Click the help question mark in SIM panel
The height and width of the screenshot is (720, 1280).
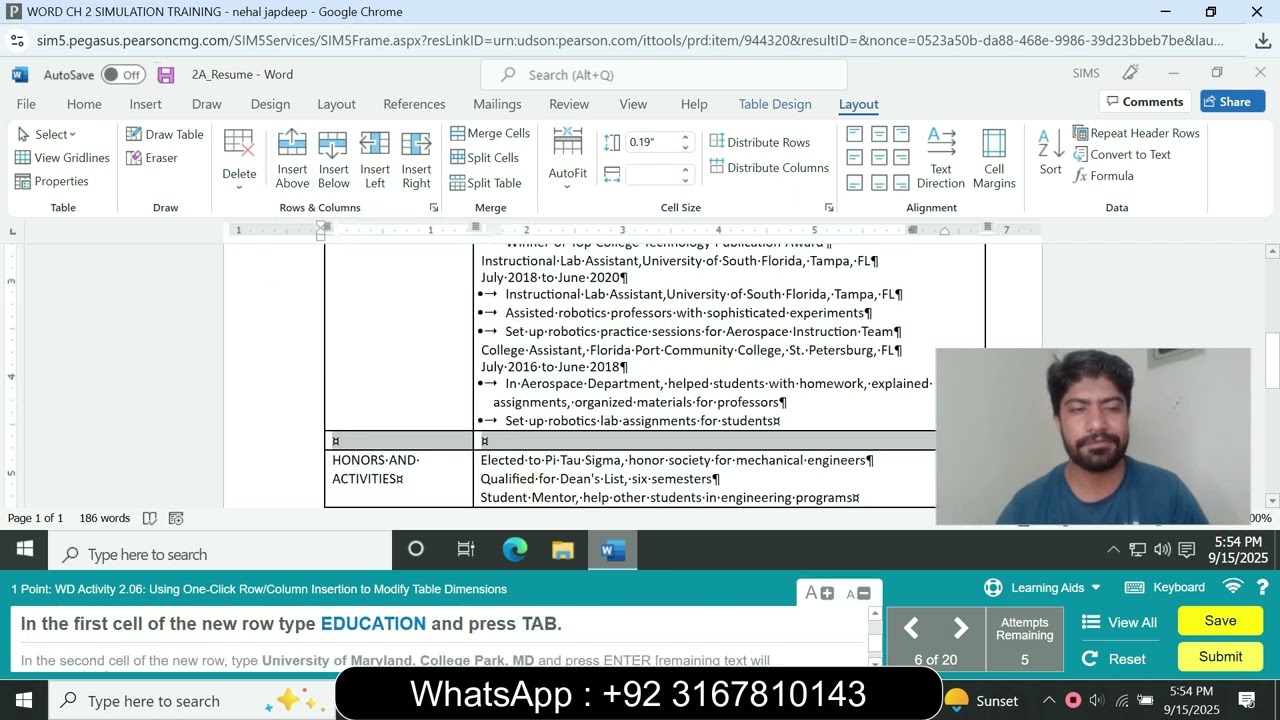click(x=1262, y=588)
